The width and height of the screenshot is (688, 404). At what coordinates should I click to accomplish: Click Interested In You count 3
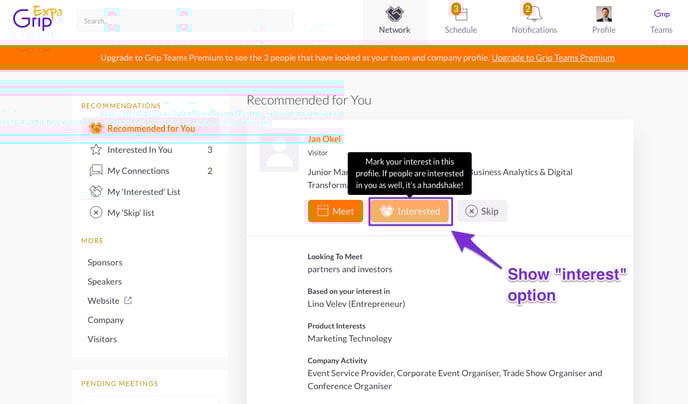click(210, 150)
